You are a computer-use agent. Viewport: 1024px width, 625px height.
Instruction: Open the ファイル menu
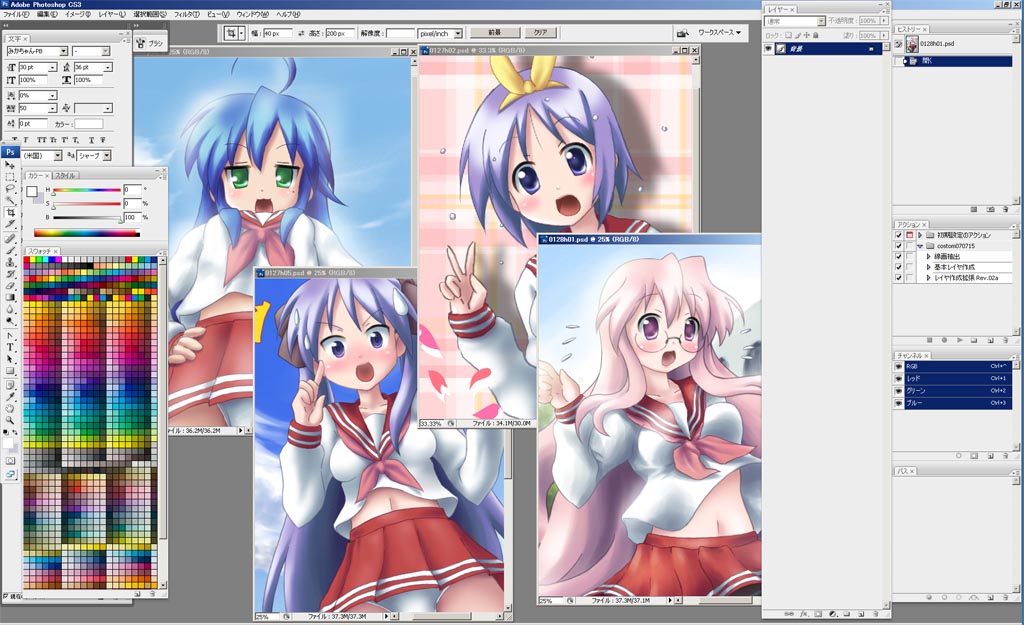(16, 14)
